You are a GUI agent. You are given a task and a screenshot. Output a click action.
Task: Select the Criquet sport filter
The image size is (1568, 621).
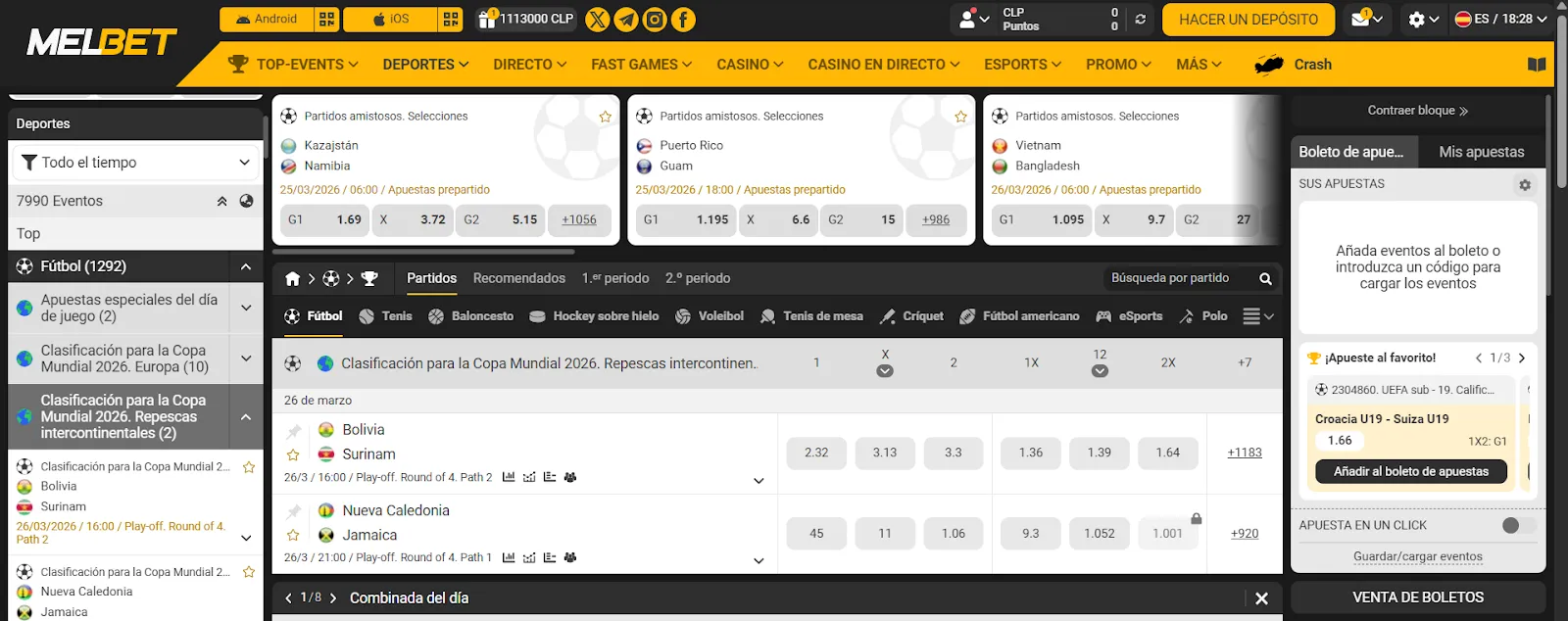pyautogui.click(x=911, y=316)
